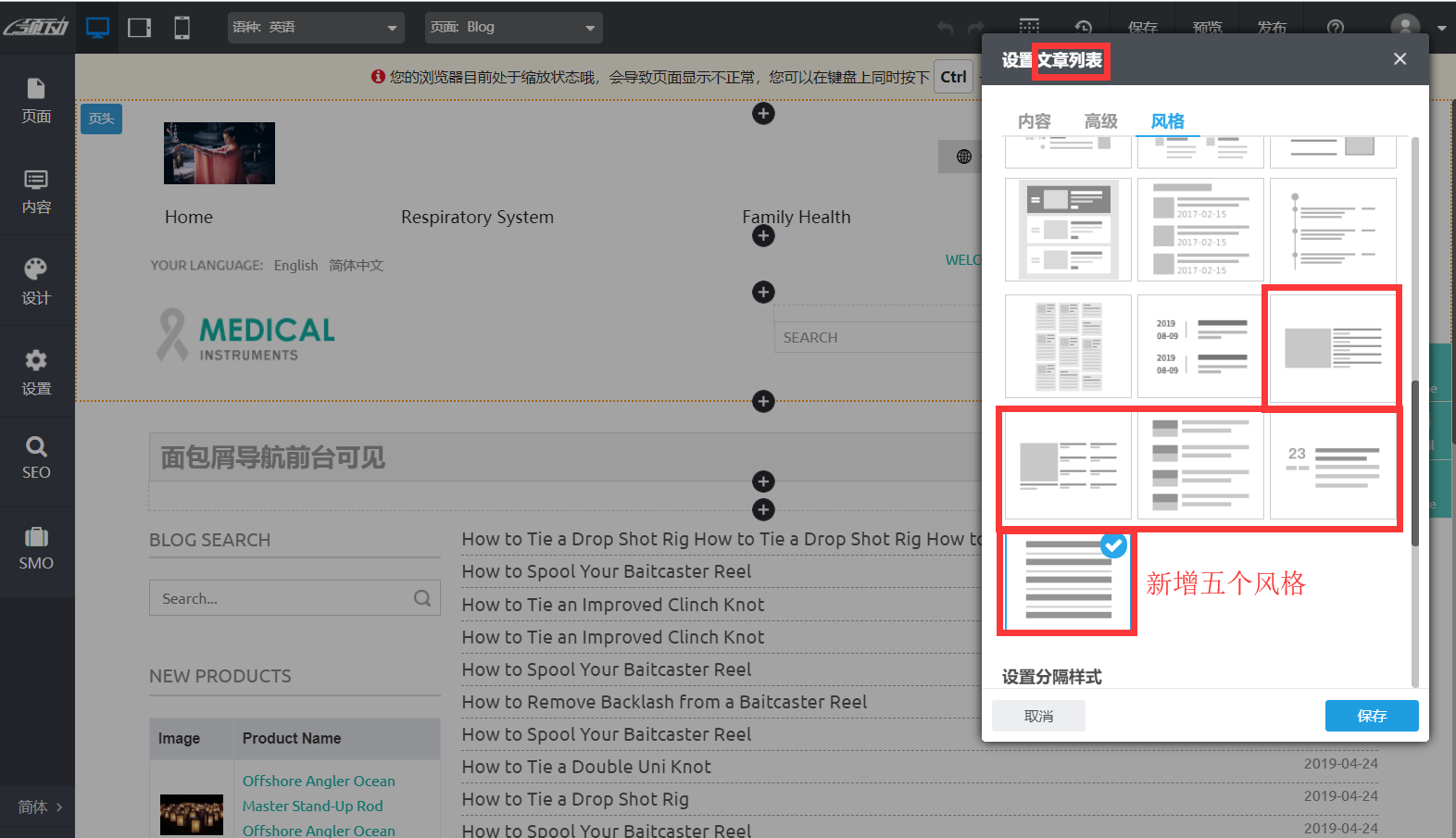Switch to desktop preview mode
The height and width of the screenshot is (838, 1456).
[x=97, y=28]
